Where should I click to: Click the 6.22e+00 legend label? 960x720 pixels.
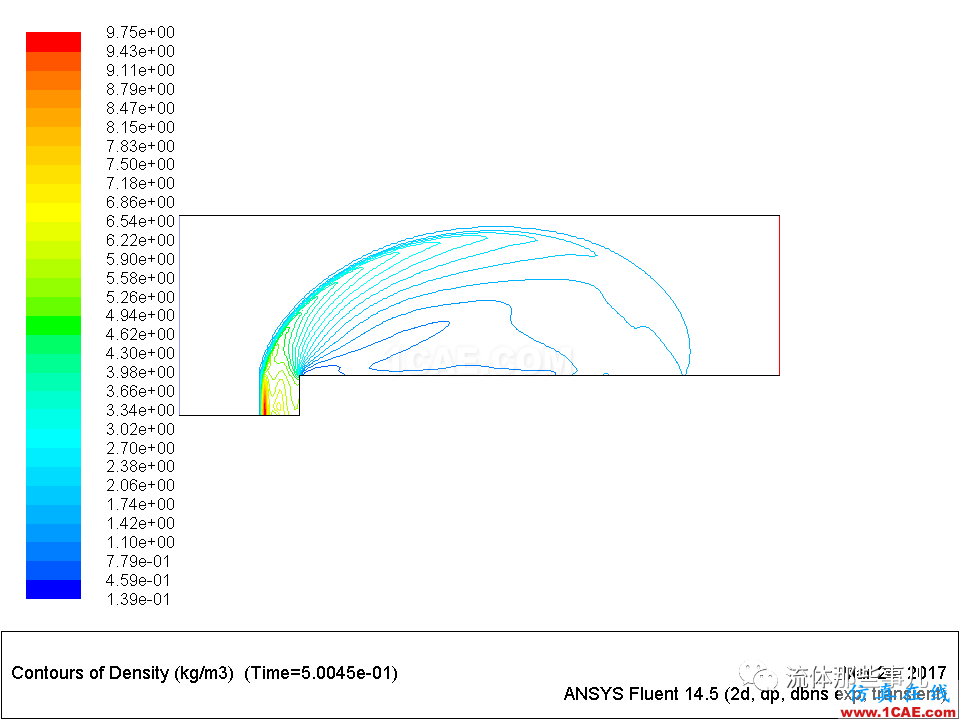[140, 241]
